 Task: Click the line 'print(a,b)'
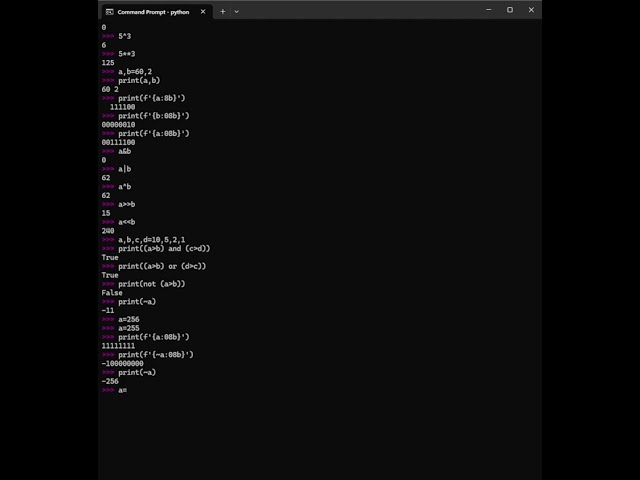[x=131, y=80]
